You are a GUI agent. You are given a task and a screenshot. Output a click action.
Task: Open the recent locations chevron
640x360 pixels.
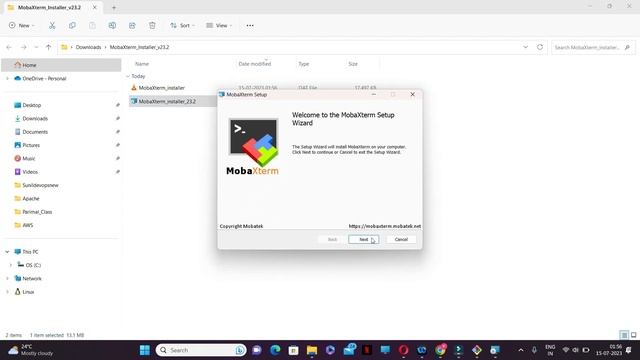point(36,47)
